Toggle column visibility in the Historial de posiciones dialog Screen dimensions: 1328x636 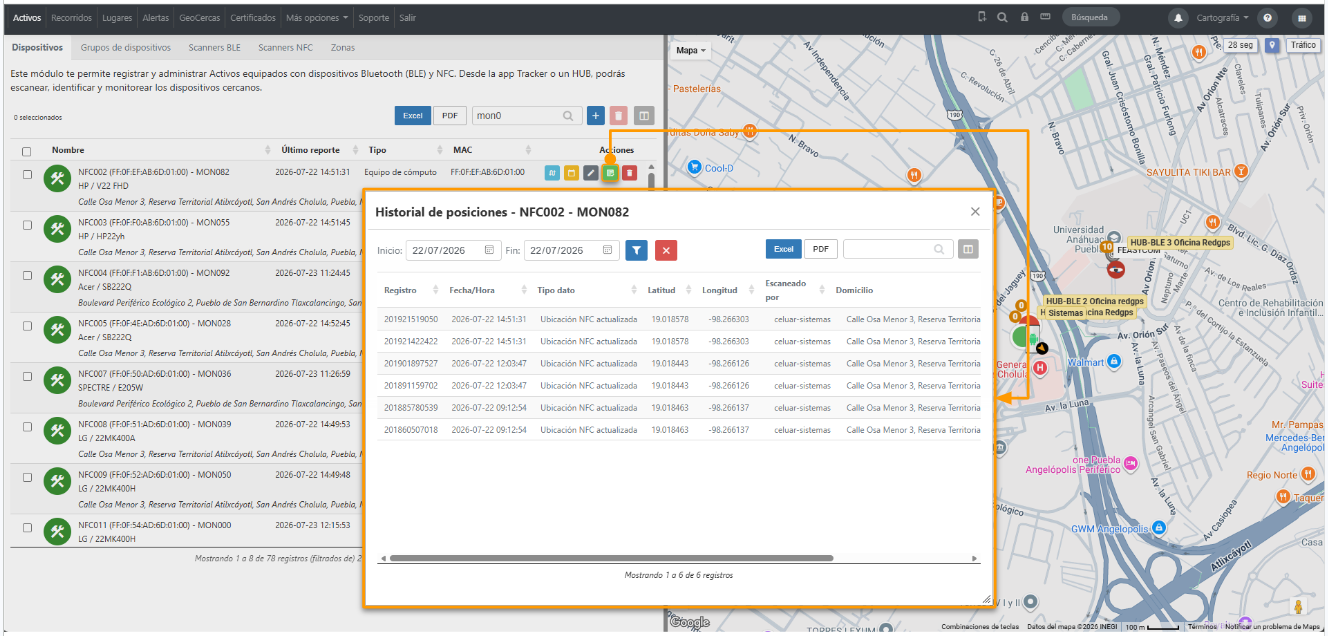(967, 249)
